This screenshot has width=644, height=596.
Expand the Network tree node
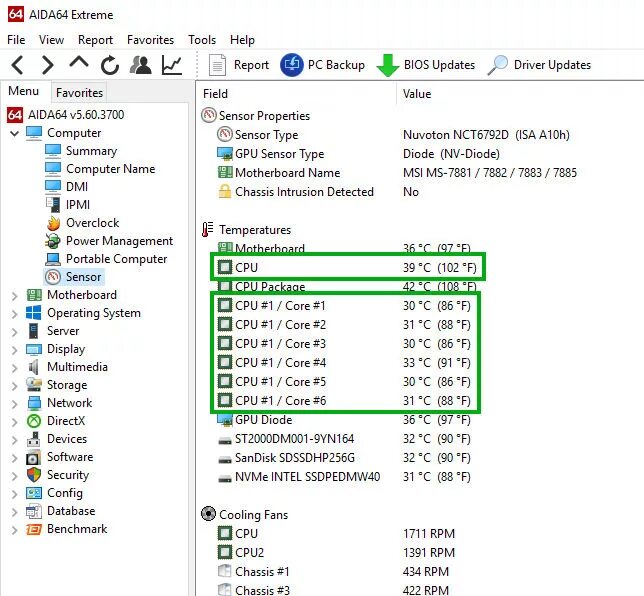click(x=14, y=404)
